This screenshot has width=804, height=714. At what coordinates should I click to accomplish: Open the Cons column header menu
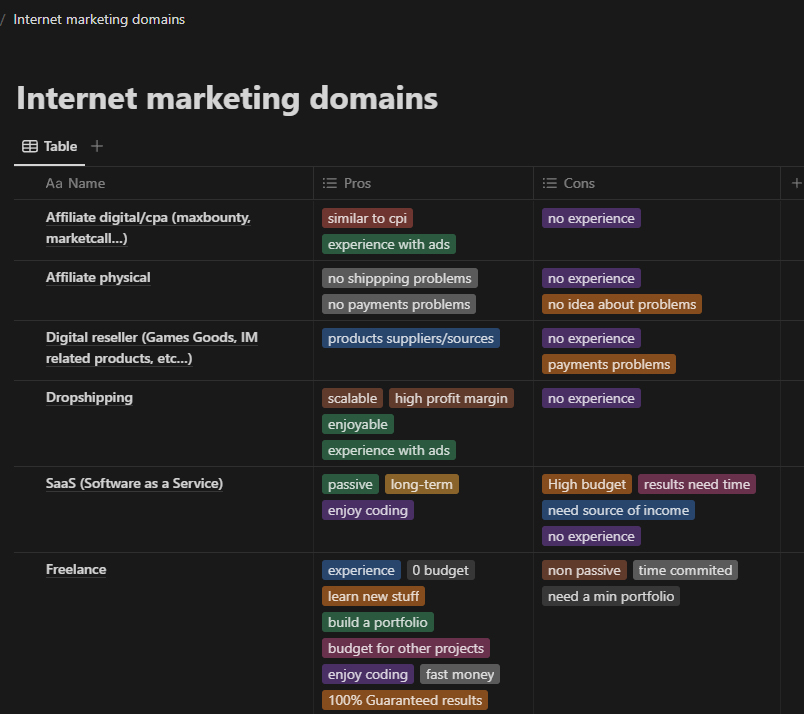pos(579,183)
